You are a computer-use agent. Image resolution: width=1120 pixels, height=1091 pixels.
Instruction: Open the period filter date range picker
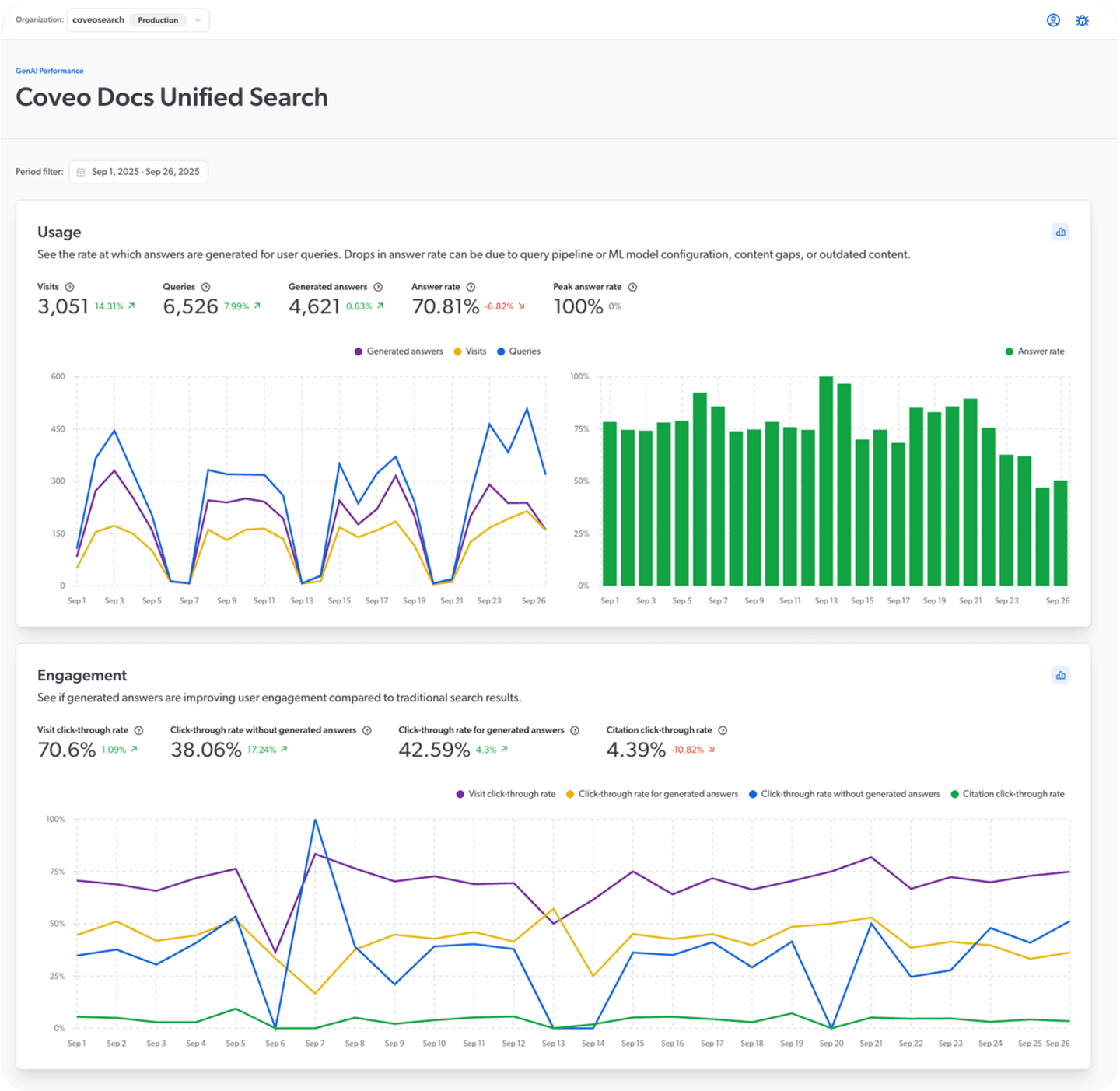pos(145,172)
